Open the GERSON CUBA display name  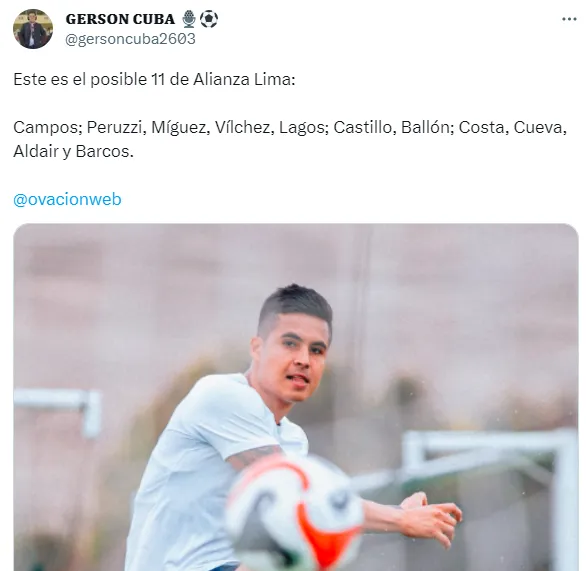tap(120, 19)
